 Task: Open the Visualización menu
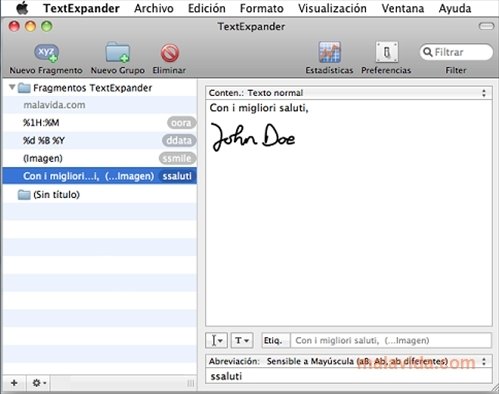[x=332, y=8]
